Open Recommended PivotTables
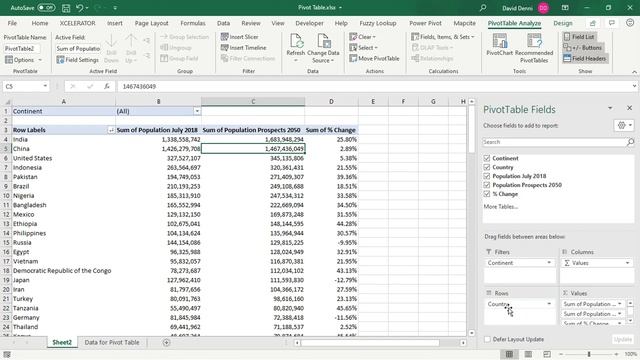The height and width of the screenshot is (360, 640). [x=534, y=48]
